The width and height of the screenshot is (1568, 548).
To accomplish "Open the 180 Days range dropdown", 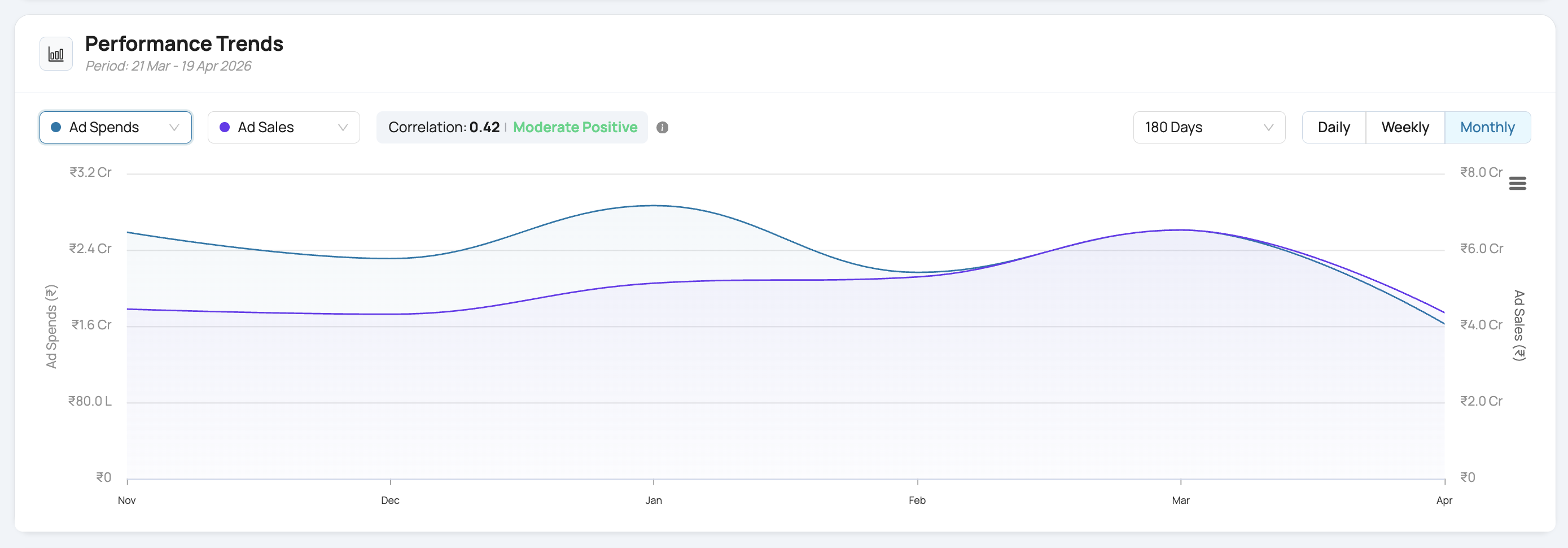I will (x=1209, y=128).
